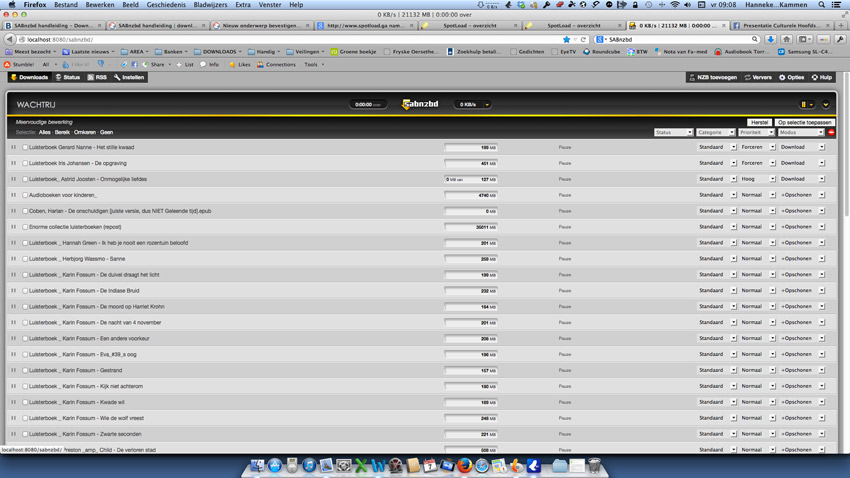Click the 'Omkeren' selection link

(85, 132)
